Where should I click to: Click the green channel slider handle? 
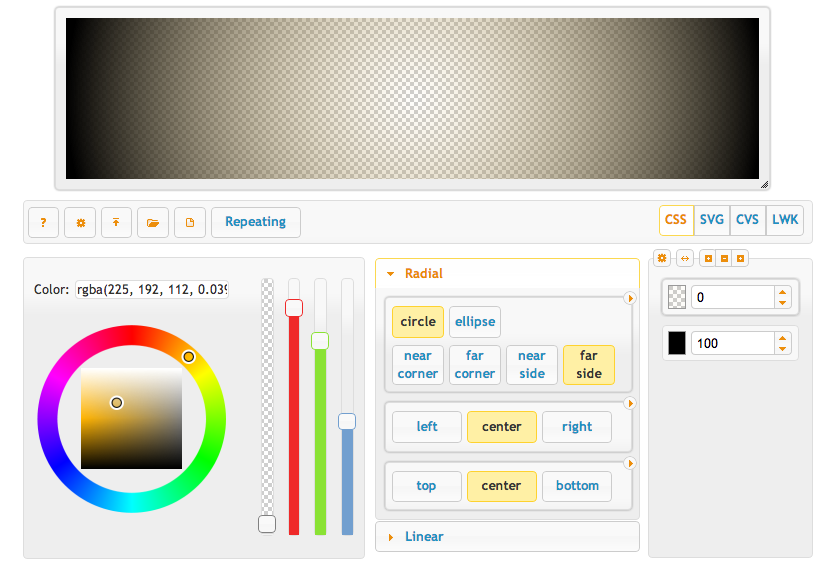pyautogui.click(x=320, y=341)
